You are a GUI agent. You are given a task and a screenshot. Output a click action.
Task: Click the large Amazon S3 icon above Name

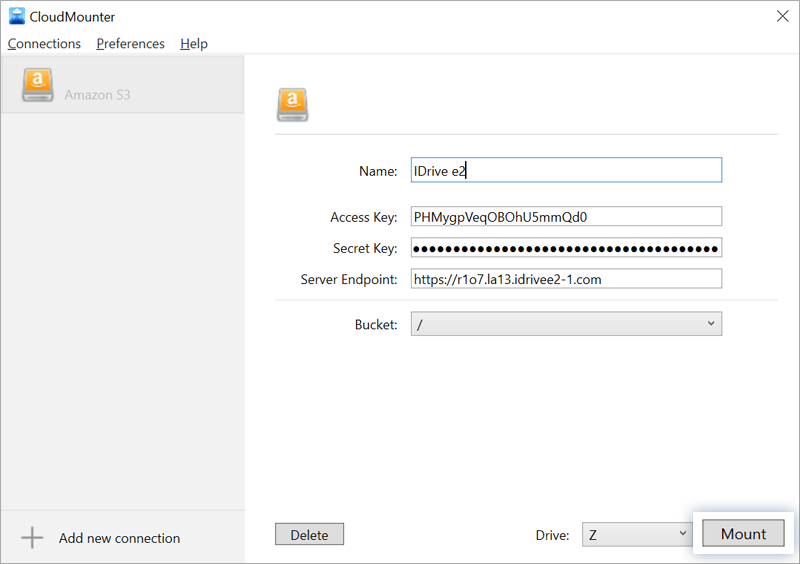[292, 105]
